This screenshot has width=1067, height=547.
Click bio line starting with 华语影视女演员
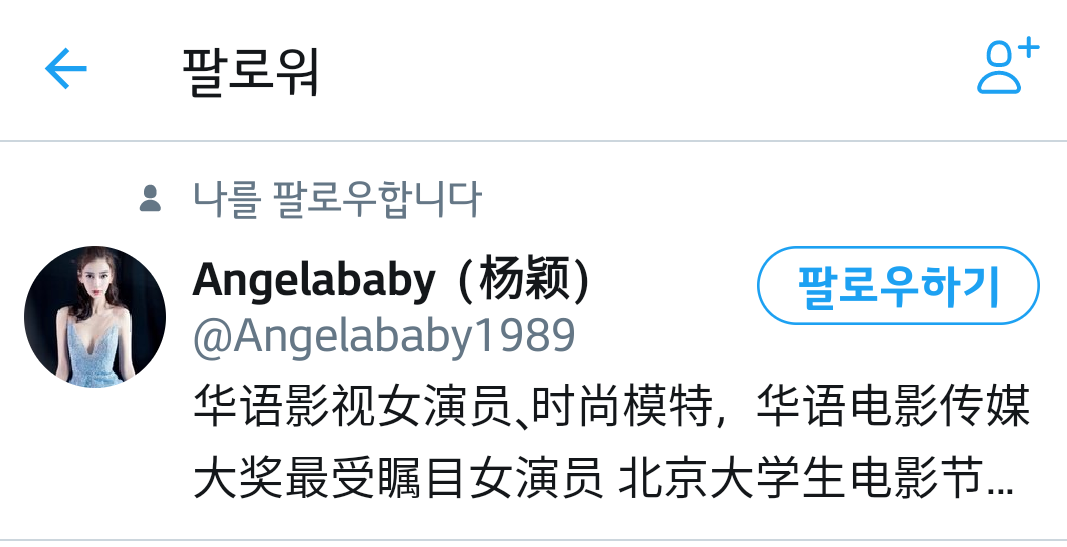(611, 406)
